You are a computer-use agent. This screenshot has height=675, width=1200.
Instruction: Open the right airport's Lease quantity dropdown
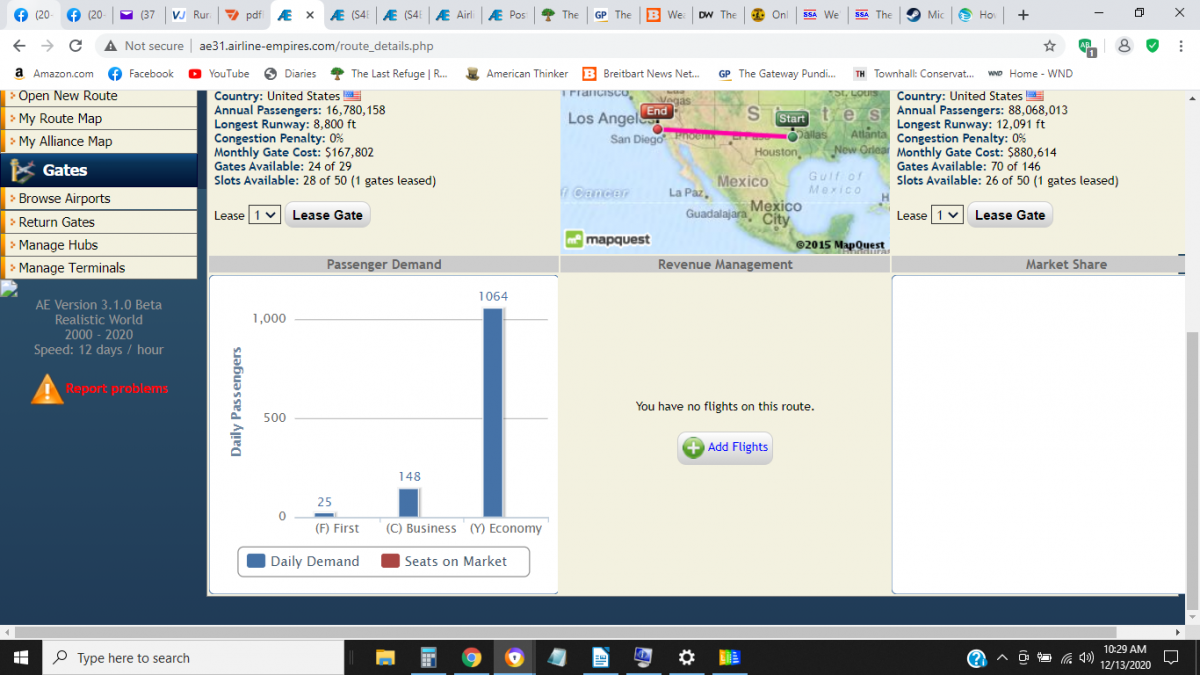click(947, 215)
